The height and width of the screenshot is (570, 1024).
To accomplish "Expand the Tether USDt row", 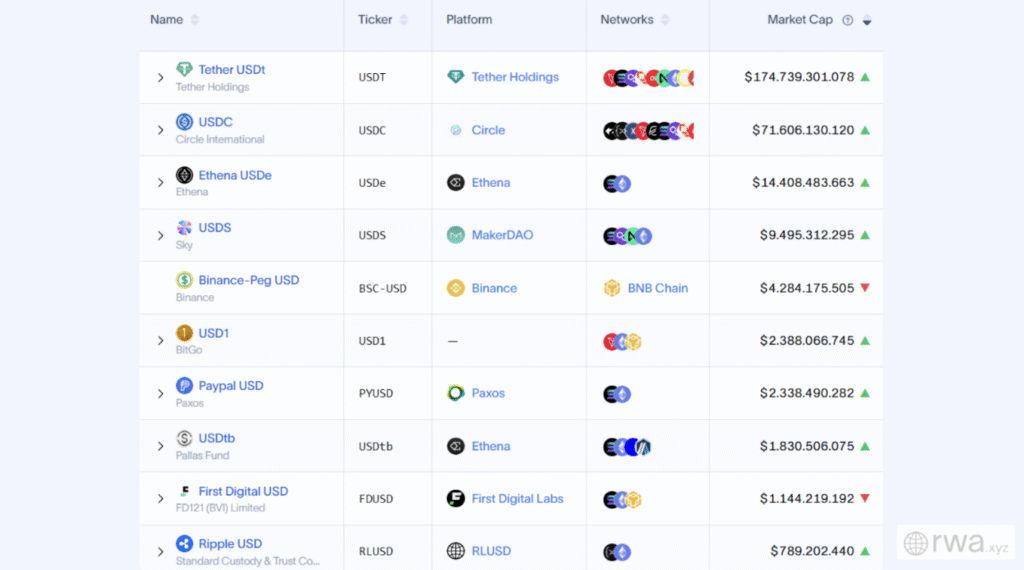I will point(160,77).
